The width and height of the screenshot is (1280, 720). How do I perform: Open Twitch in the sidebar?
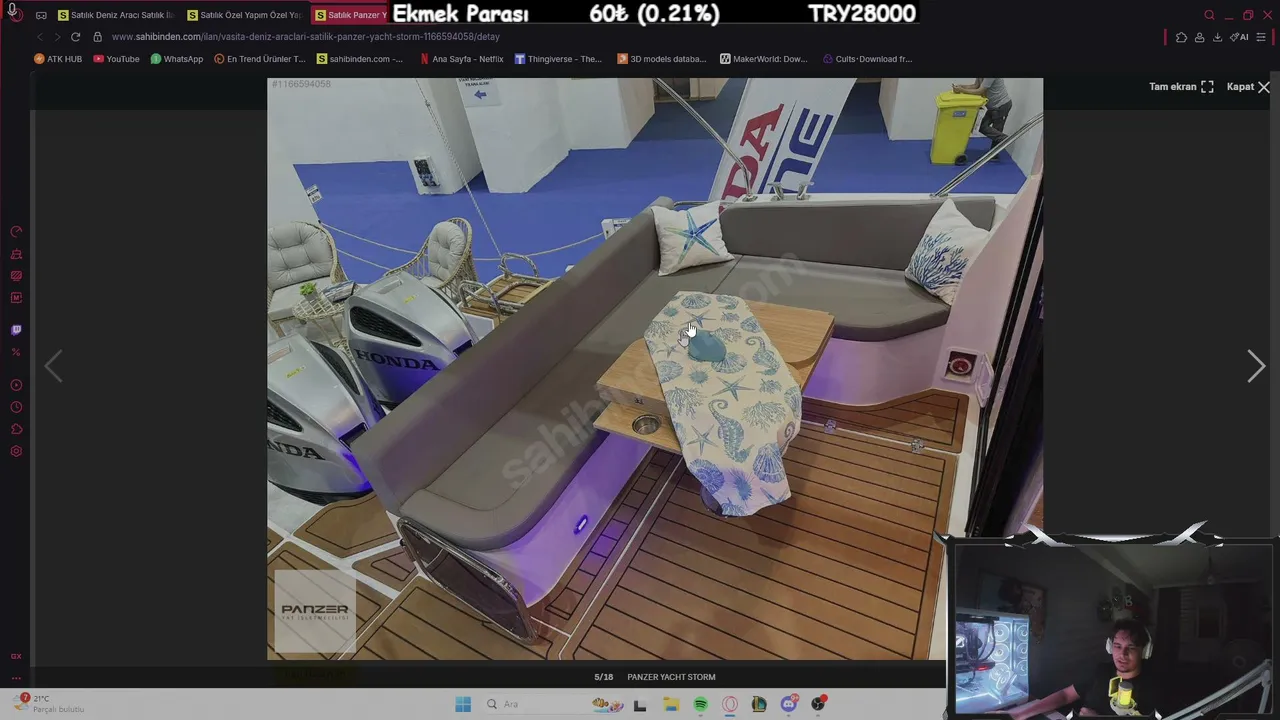[16, 330]
